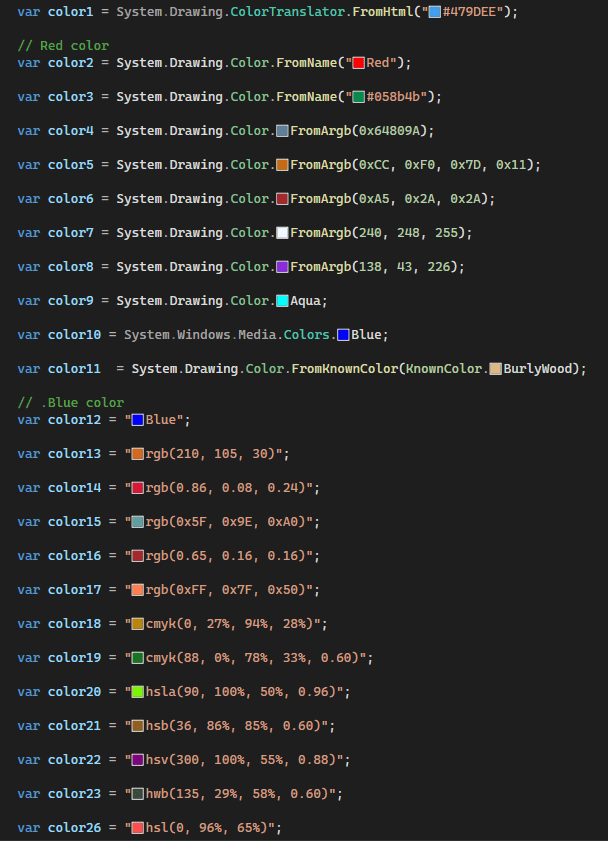Click the blue swatch before #479DEE
This screenshot has height=841, width=608.
[435, 12]
